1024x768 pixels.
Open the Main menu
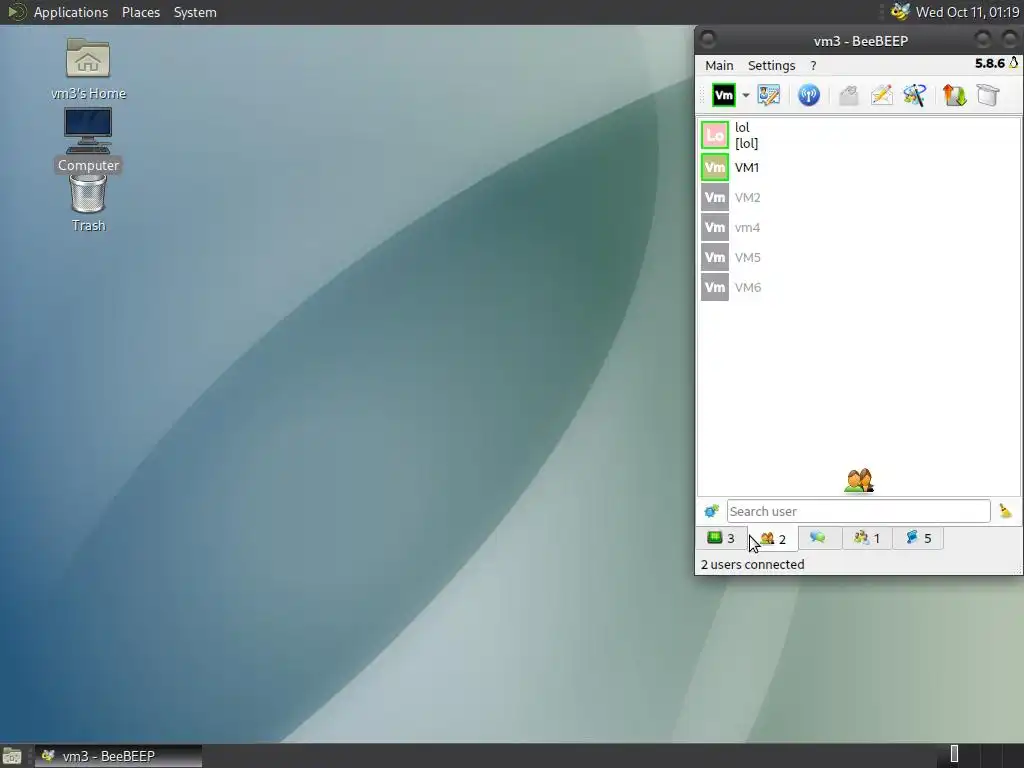719,65
